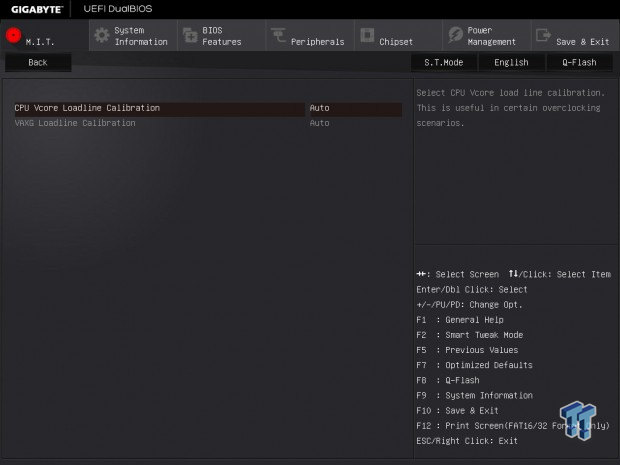The width and height of the screenshot is (620, 465).
Task: Click the ESC/Right Click: Exit entry
Action: (467, 440)
